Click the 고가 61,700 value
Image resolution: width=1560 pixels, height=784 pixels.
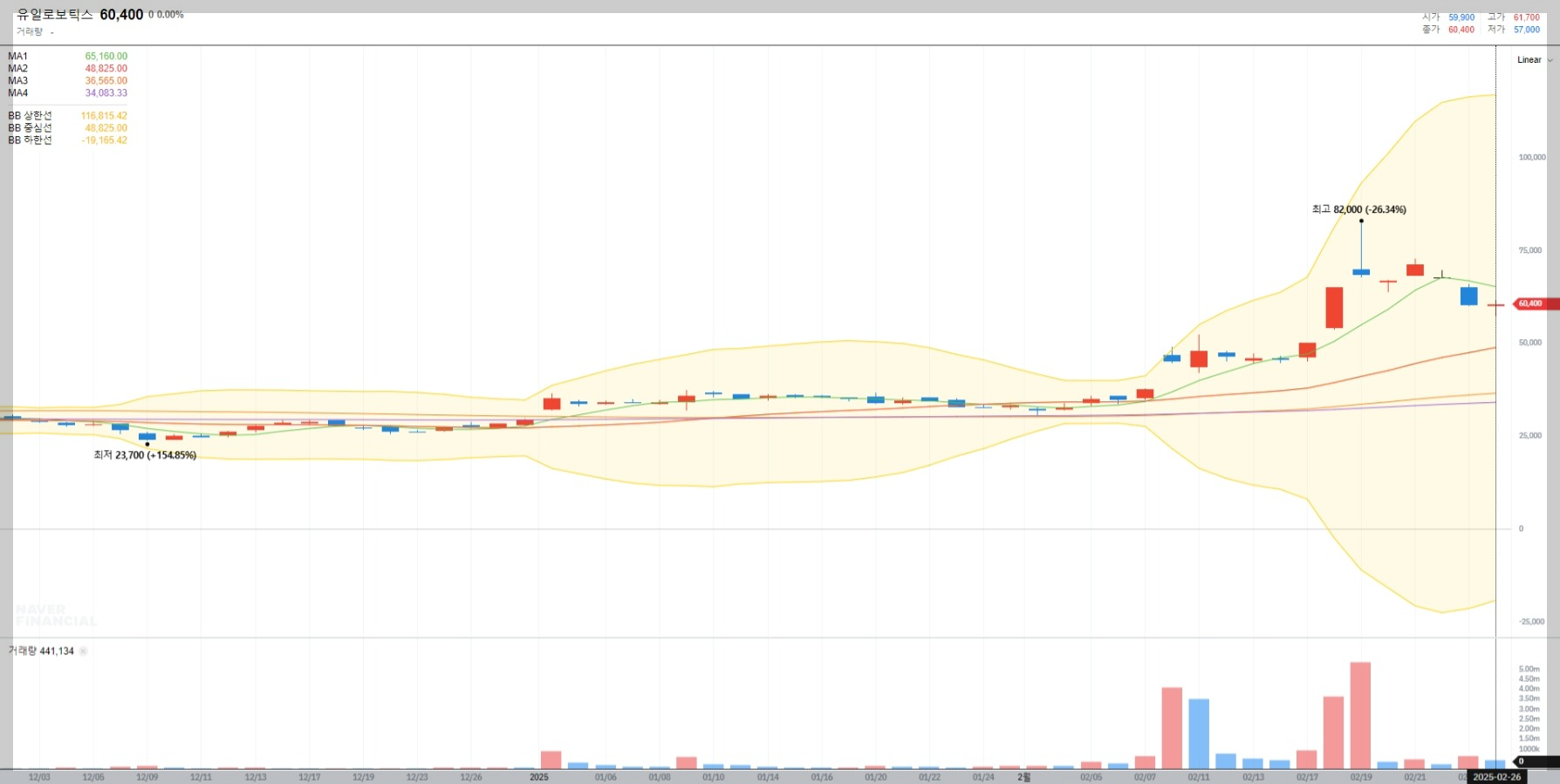click(1527, 17)
